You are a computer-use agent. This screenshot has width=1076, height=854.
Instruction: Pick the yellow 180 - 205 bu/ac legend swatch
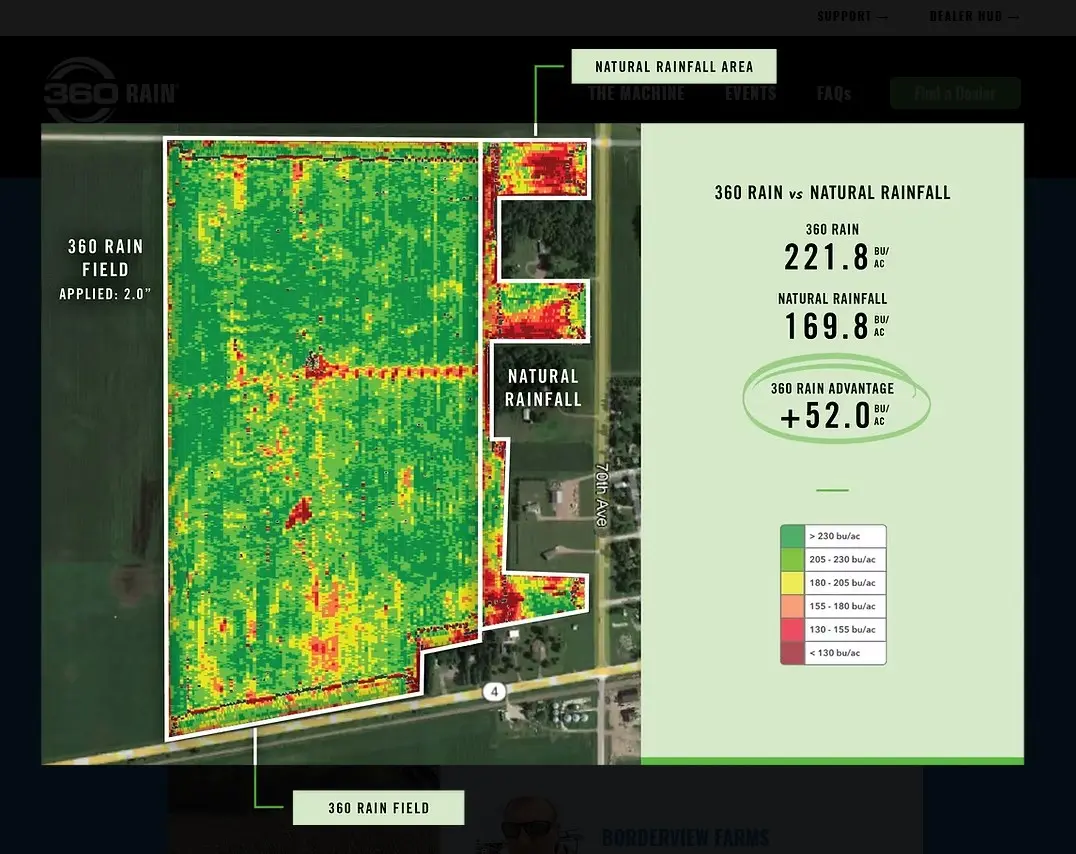pyautogui.click(x=792, y=583)
